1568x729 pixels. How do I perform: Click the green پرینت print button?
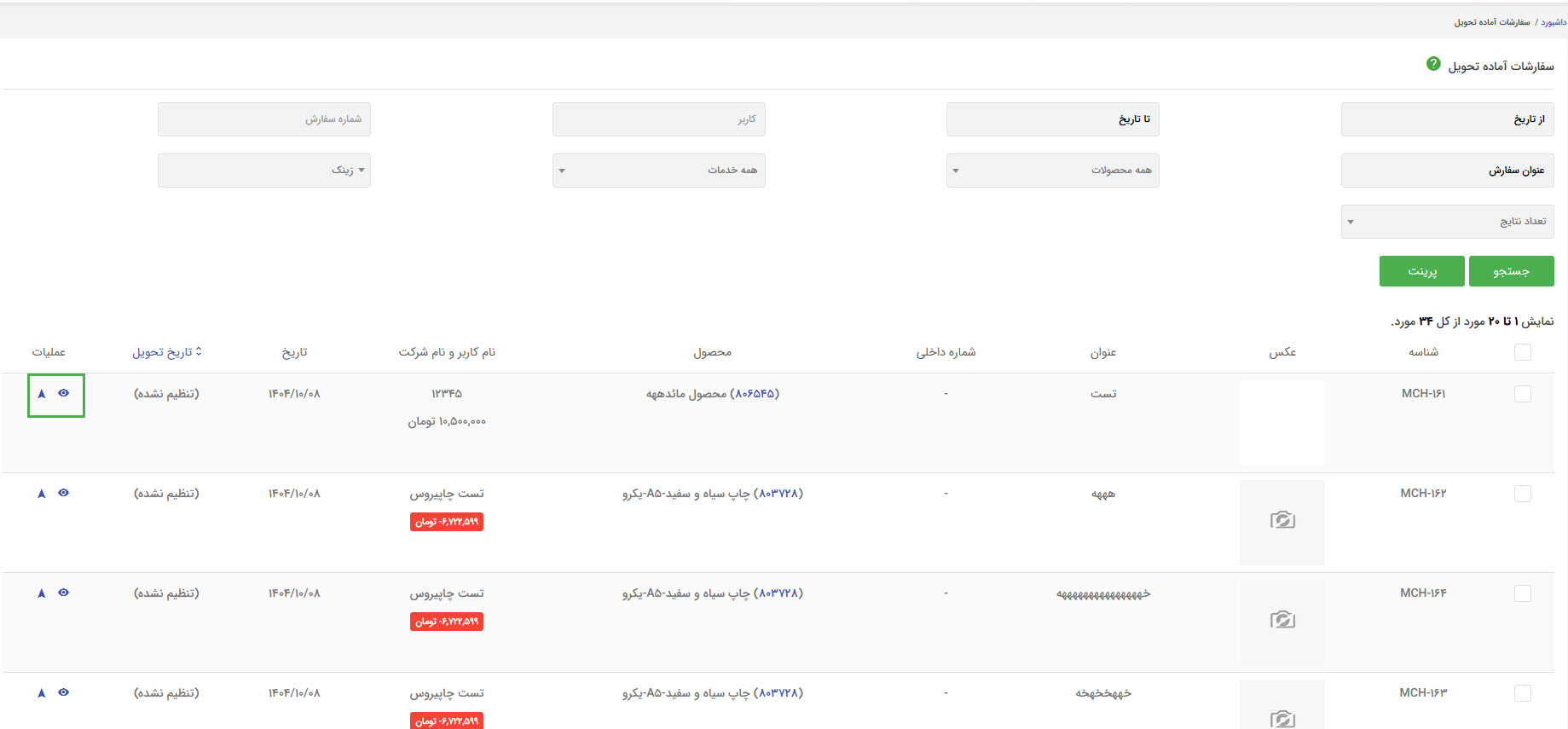1421,271
